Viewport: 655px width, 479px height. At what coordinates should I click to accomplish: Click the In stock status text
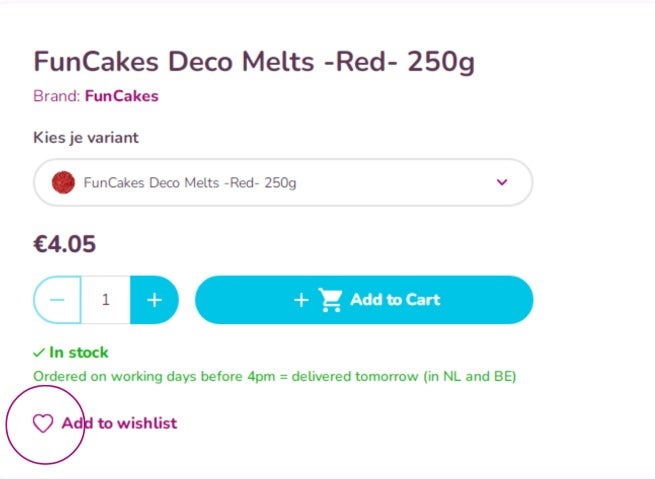click(x=79, y=352)
